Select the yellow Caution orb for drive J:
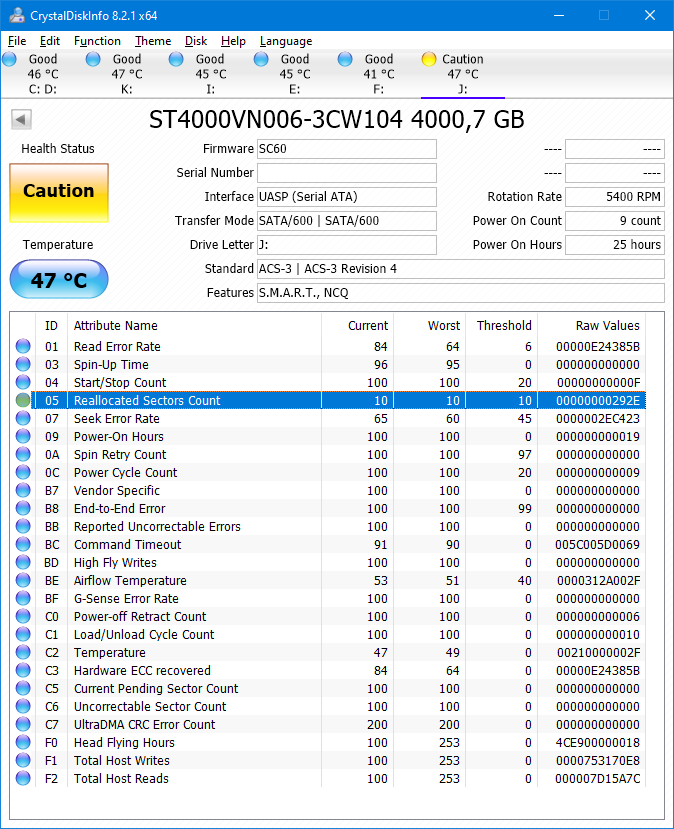The width and height of the screenshot is (674, 829). (429, 60)
